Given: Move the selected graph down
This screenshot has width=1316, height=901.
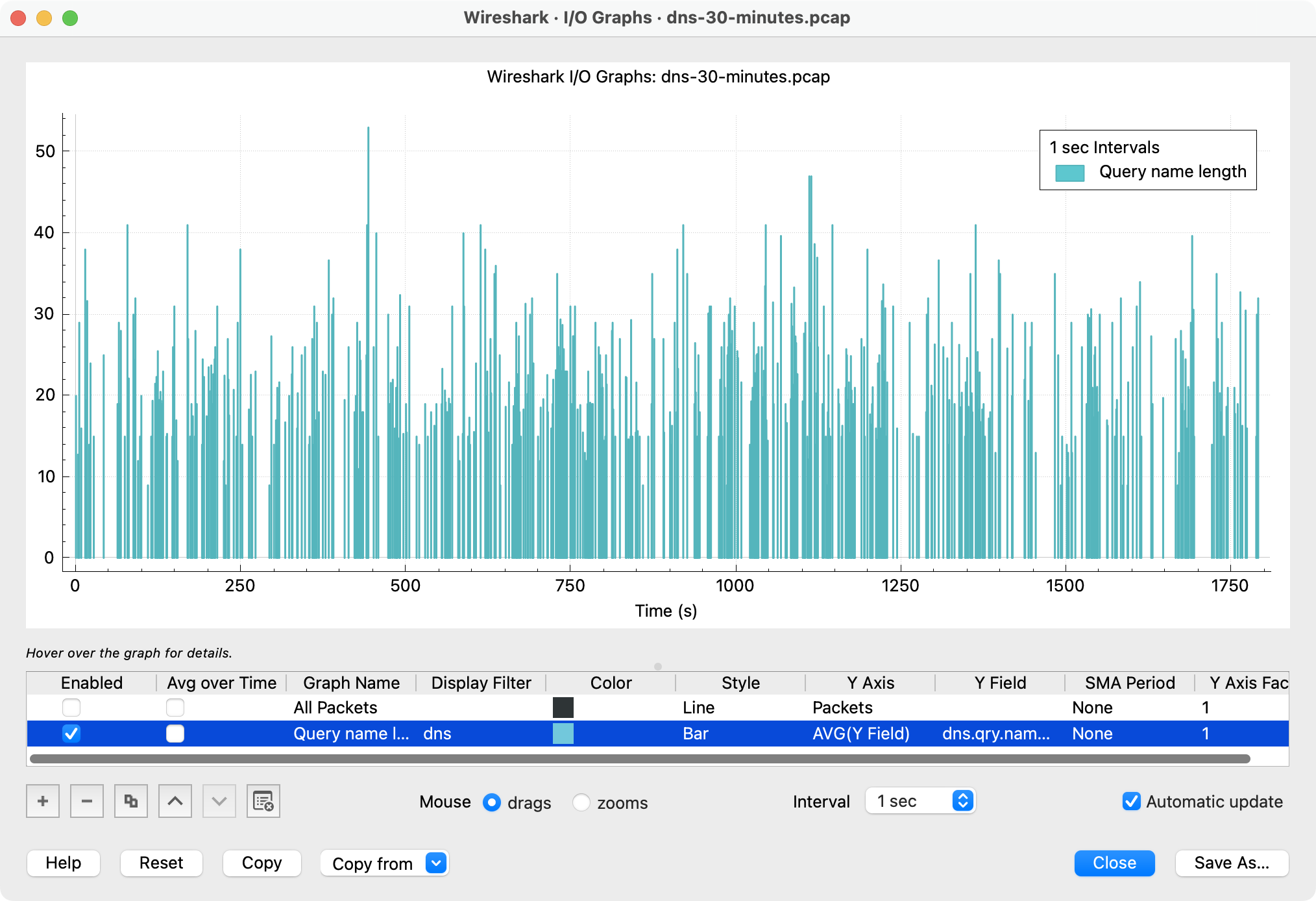Looking at the screenshot, I should pyautogui.click(x=219, y=801).
